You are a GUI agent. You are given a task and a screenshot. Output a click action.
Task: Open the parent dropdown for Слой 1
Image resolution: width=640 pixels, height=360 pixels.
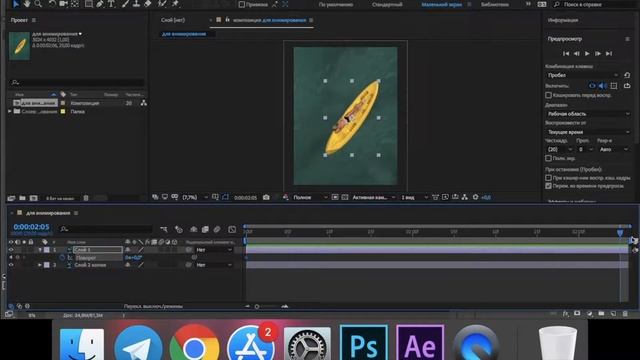(214, 250)
